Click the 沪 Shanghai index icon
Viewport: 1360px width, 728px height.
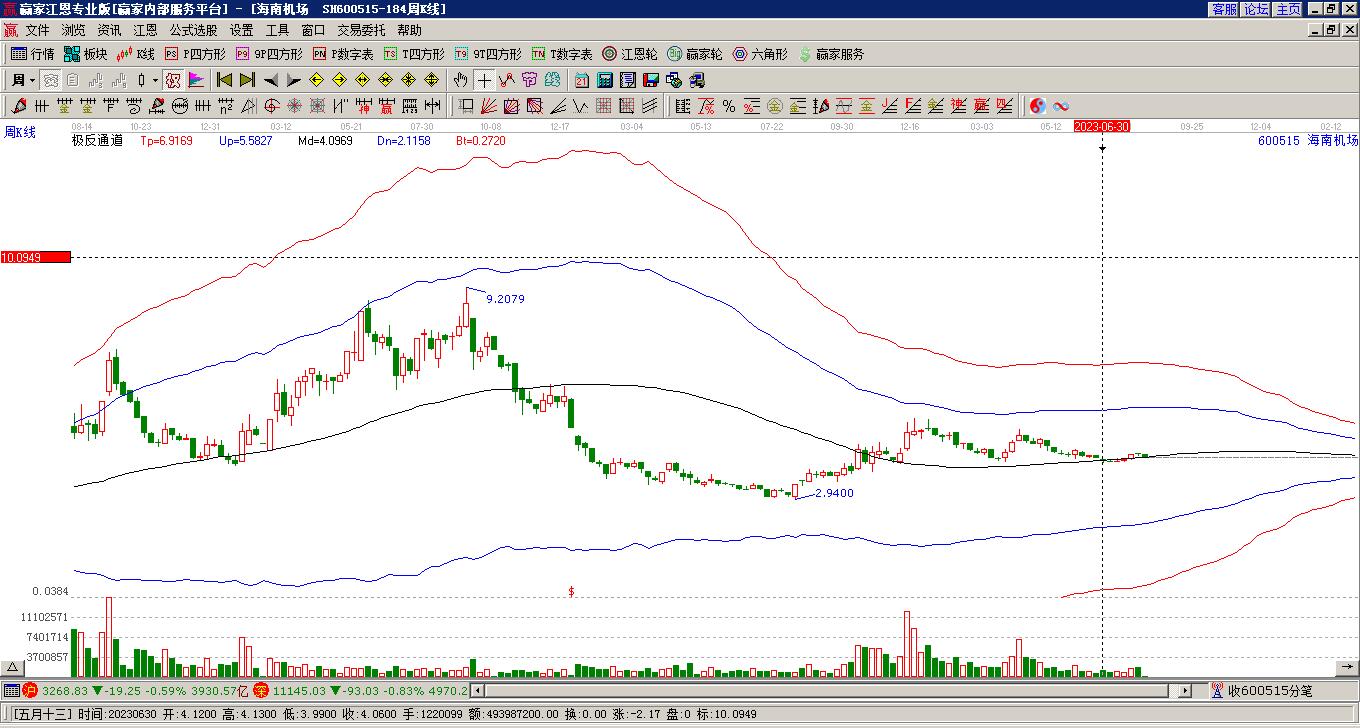click(30, 690)
